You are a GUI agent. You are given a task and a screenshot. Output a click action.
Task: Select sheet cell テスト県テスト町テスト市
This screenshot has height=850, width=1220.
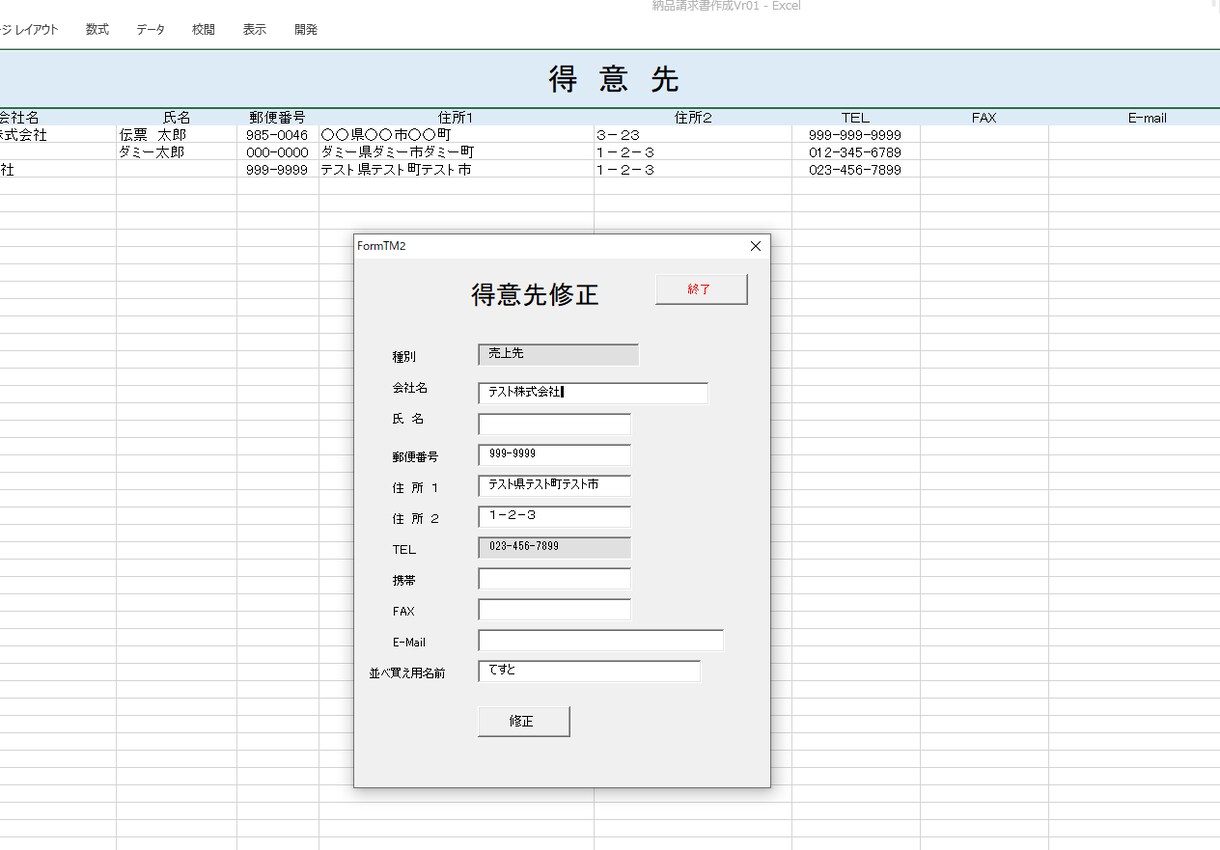click(456, 169)
